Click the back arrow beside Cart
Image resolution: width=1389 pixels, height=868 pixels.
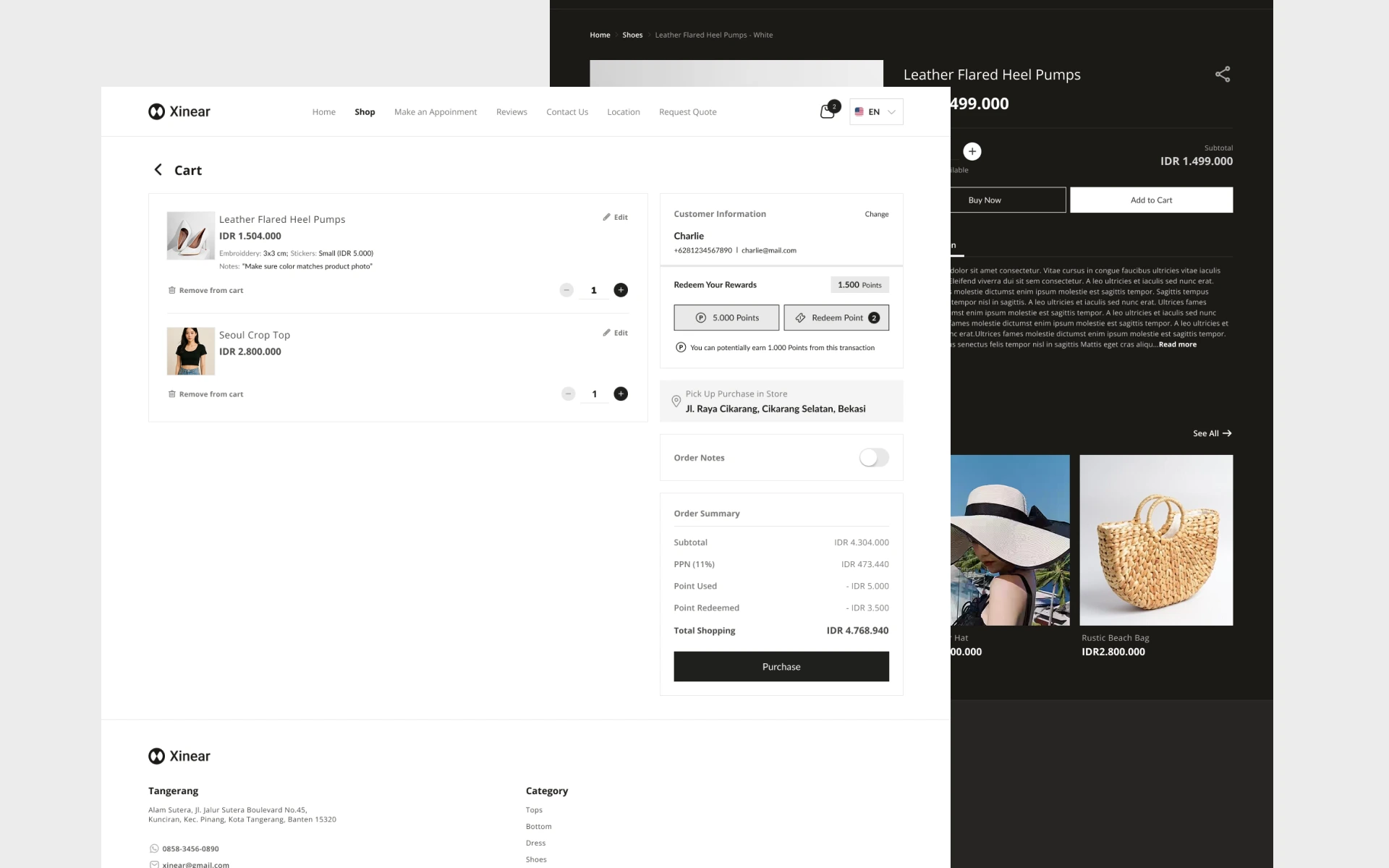click(x=158, y=170)
